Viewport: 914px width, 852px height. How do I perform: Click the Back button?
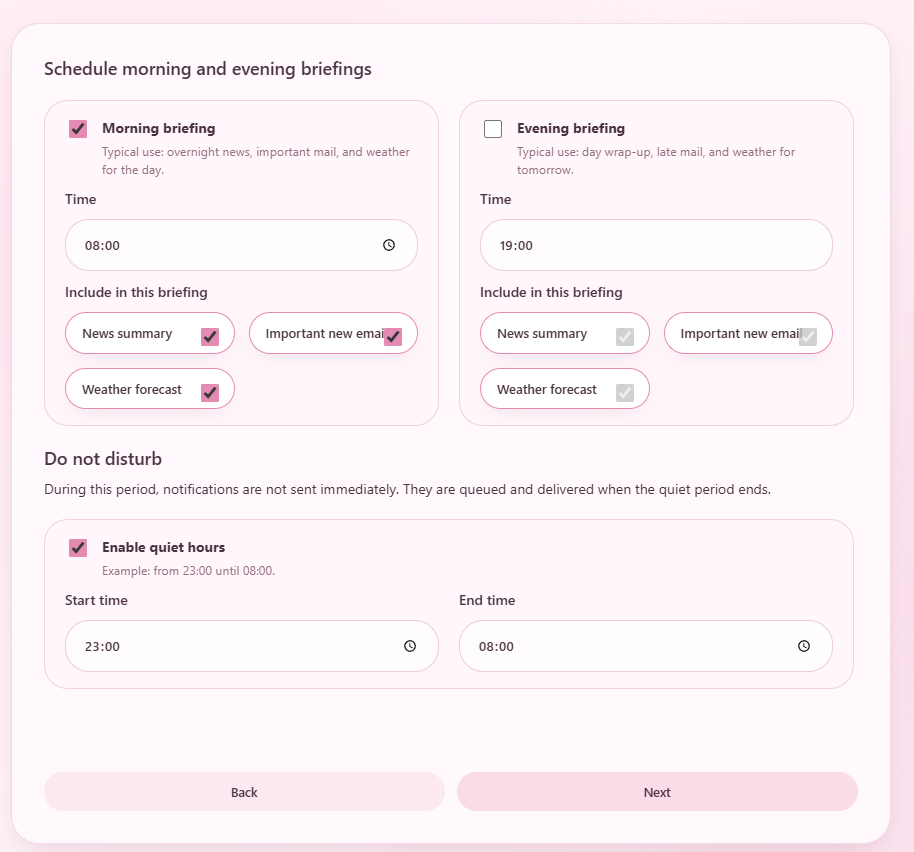coord(244,791)
